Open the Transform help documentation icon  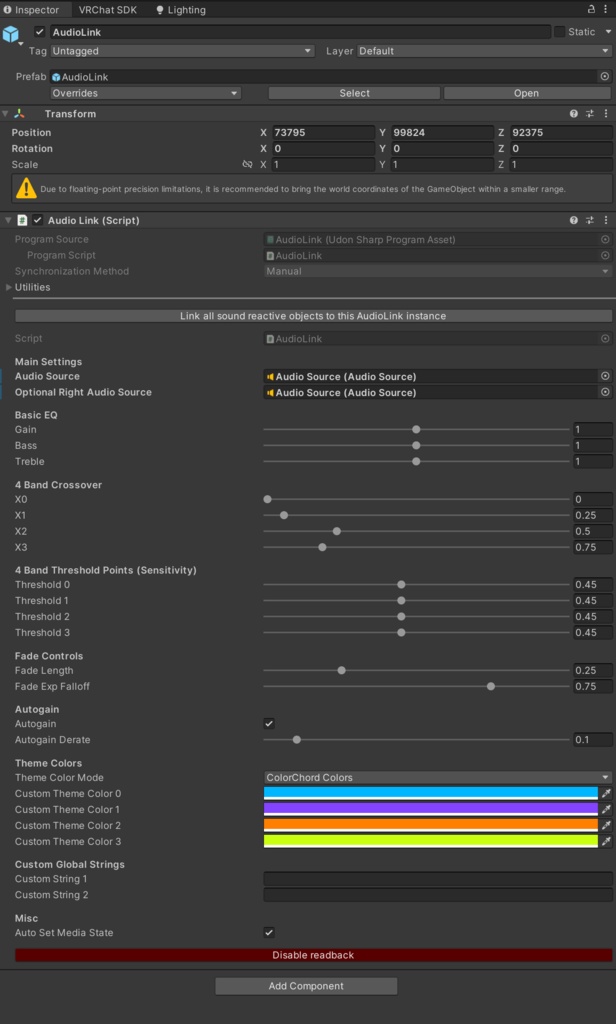click(x=573, y=113)
